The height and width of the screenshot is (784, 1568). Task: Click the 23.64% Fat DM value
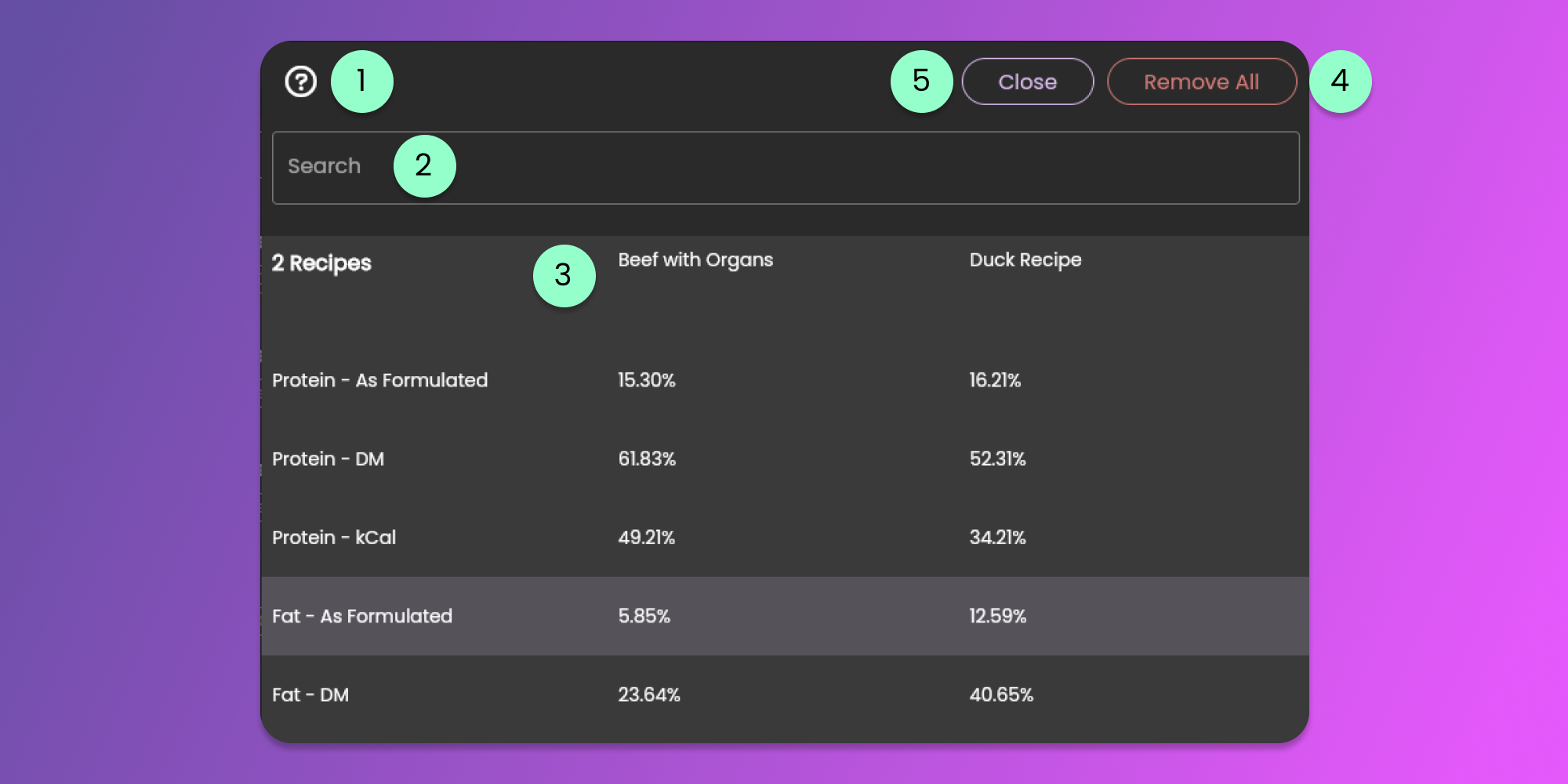click(x=648, y=695)
